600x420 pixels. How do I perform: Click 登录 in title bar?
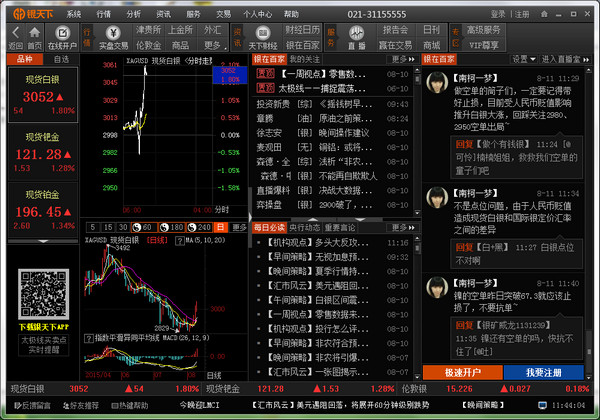tap(498, 14)
